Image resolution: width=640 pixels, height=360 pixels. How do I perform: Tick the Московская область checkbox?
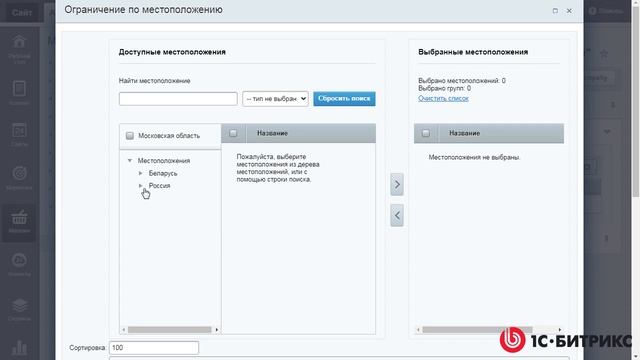coord(130,136)
